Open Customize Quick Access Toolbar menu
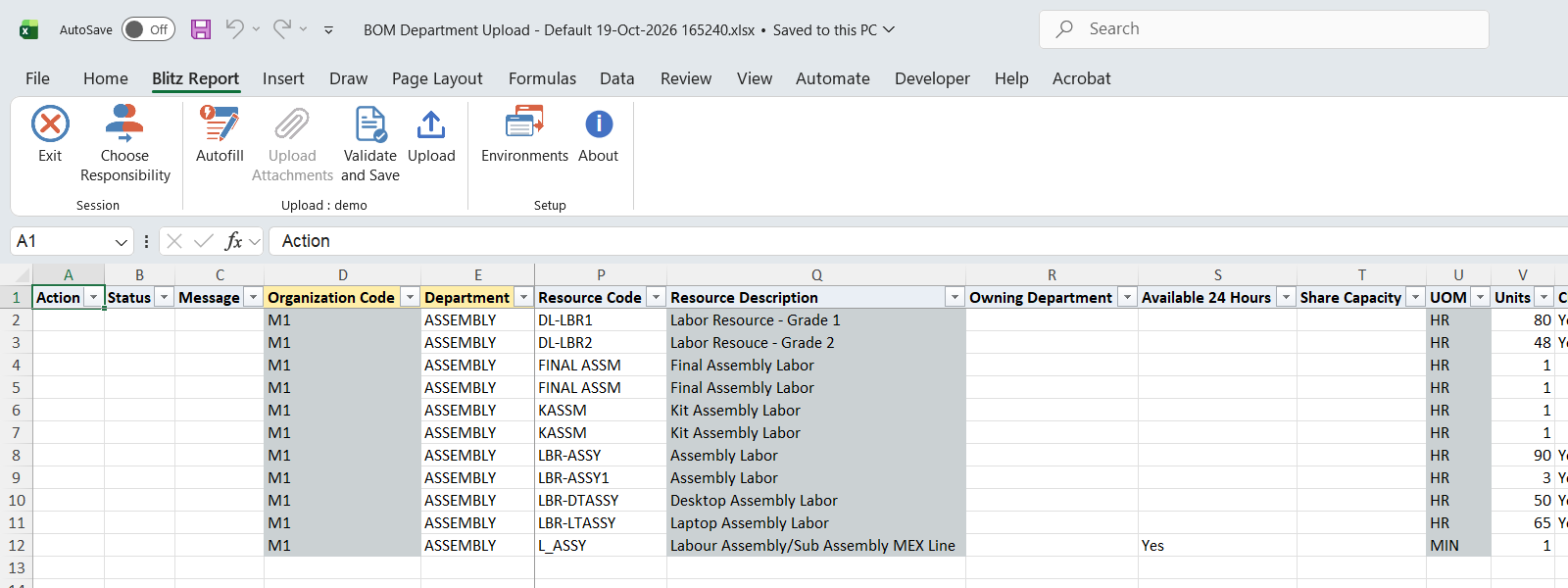 click(328, 30)
